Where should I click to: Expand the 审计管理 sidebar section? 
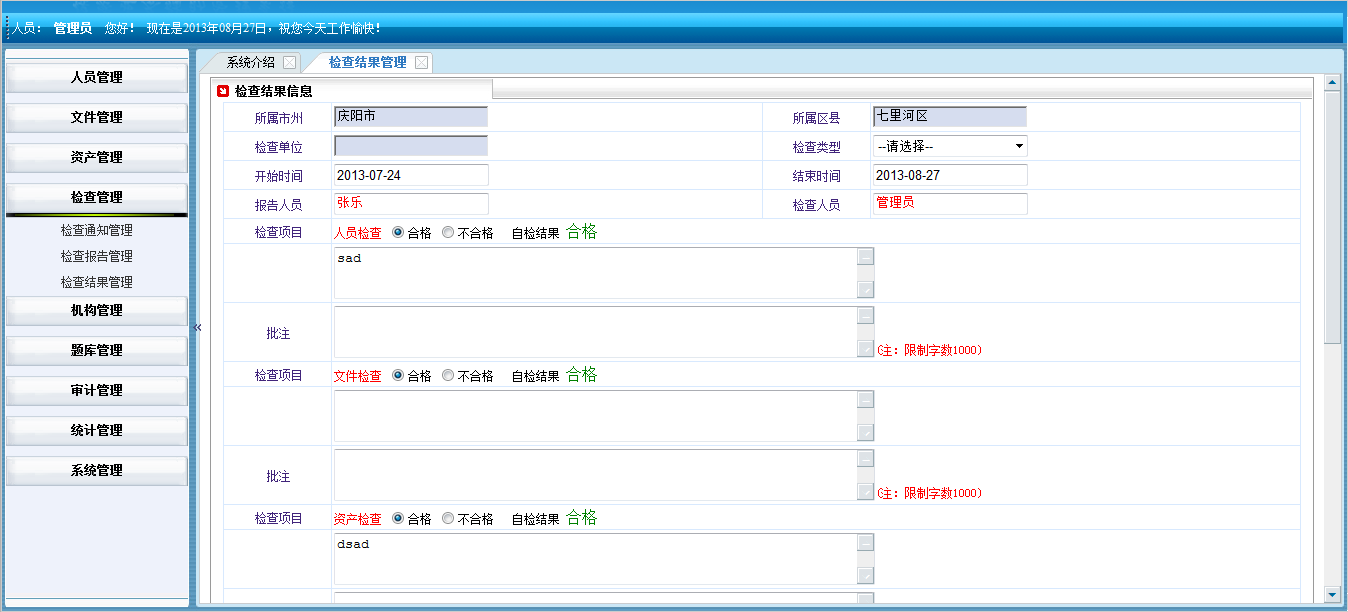pyautogui.click(x=97, y=390)
